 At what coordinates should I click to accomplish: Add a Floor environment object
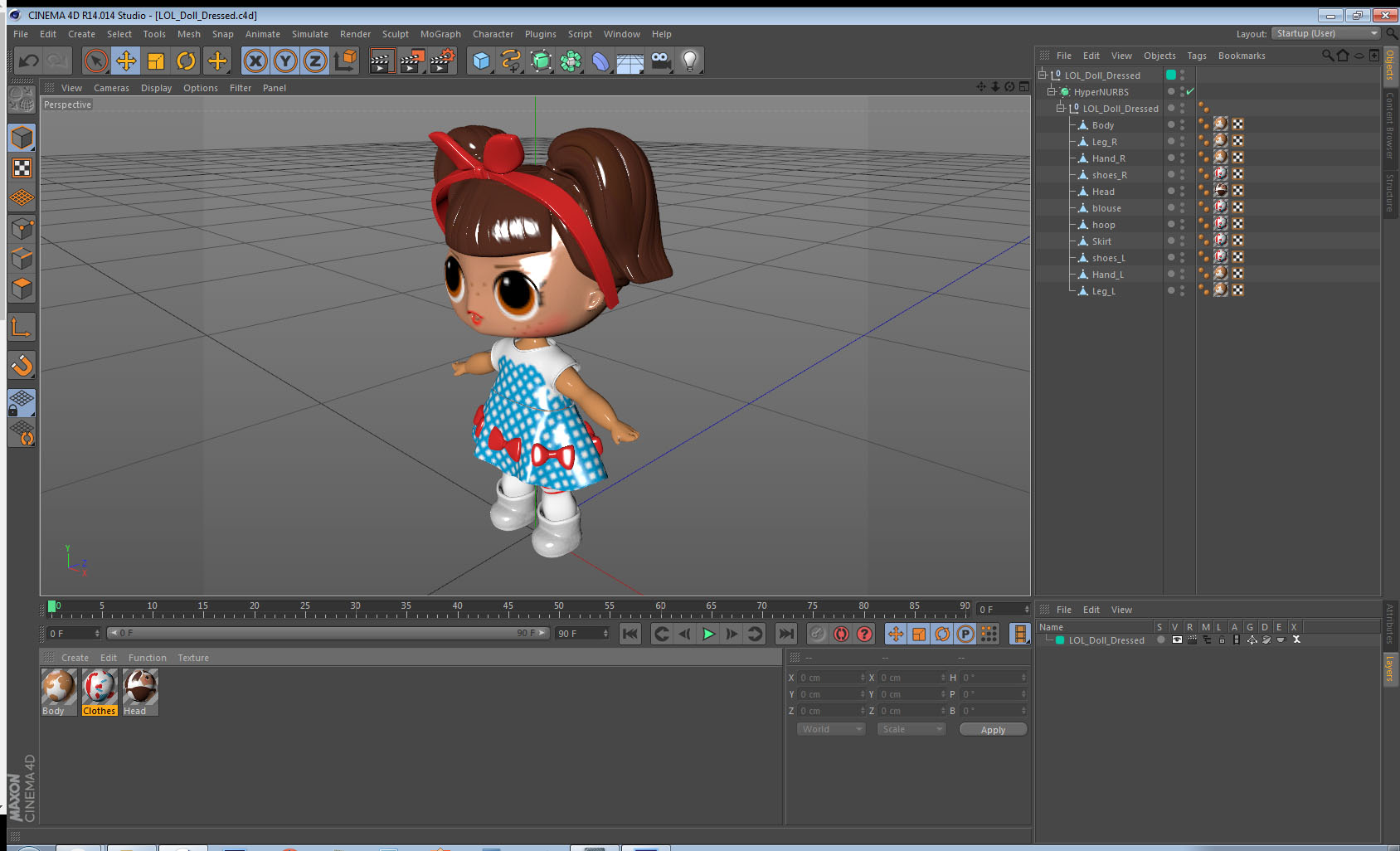630,62
